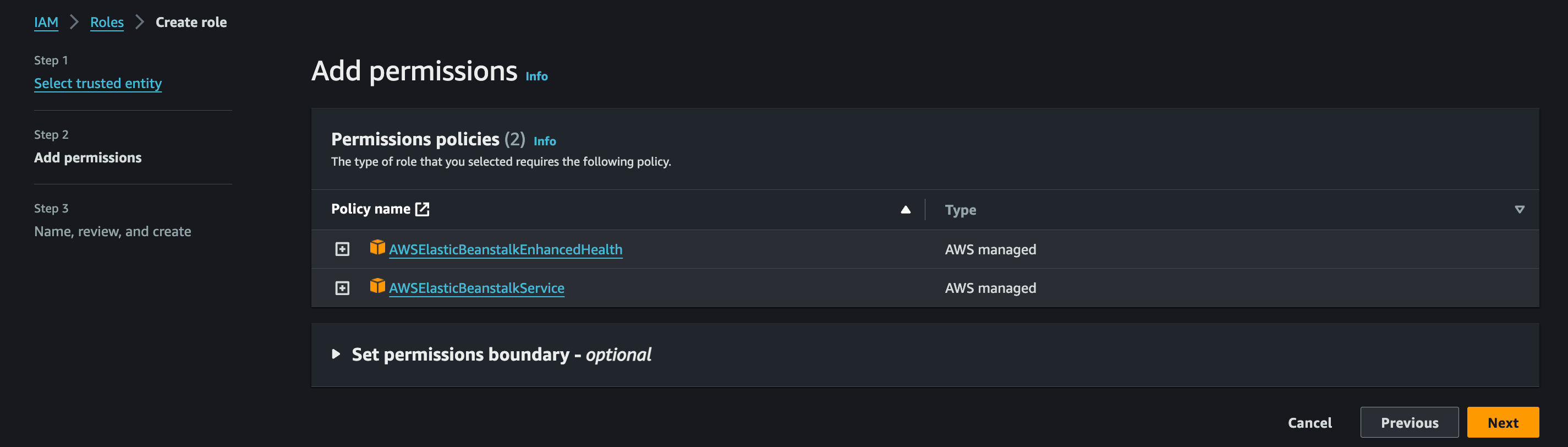Open the AWSElasticBeanstalkService policy link
1568x447 pixels.
pyautogui.click(x=476, y=288)
